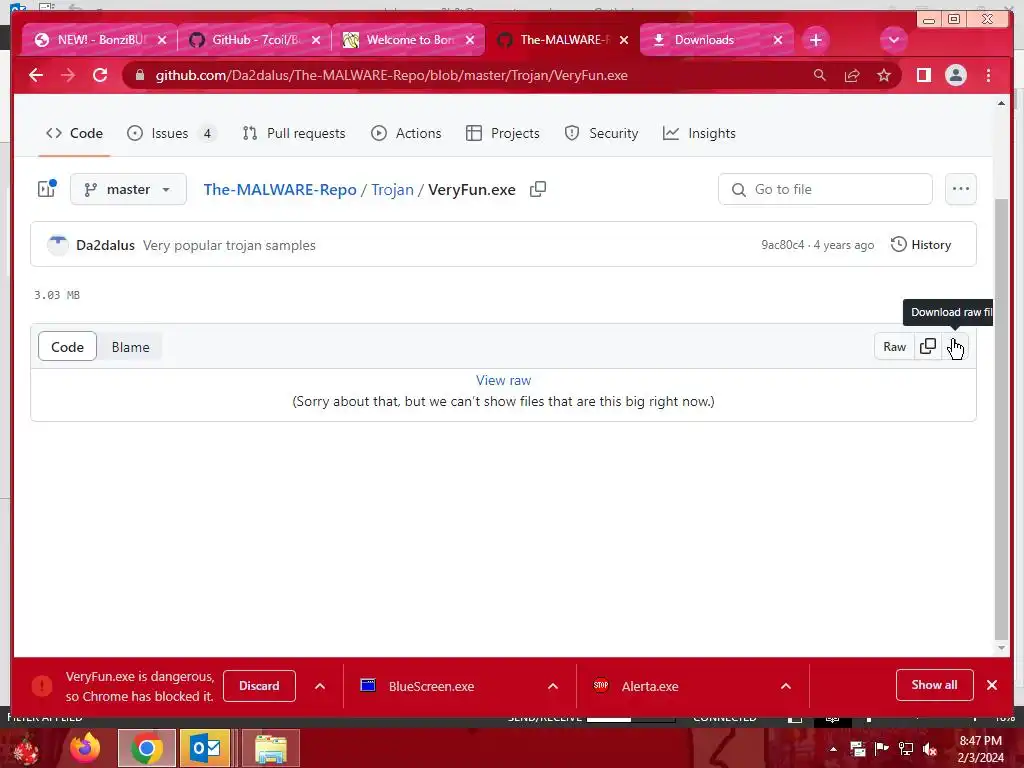1024x768 pixels.
Task: Open commit message Very popular trojan samples
Action: 229,245
